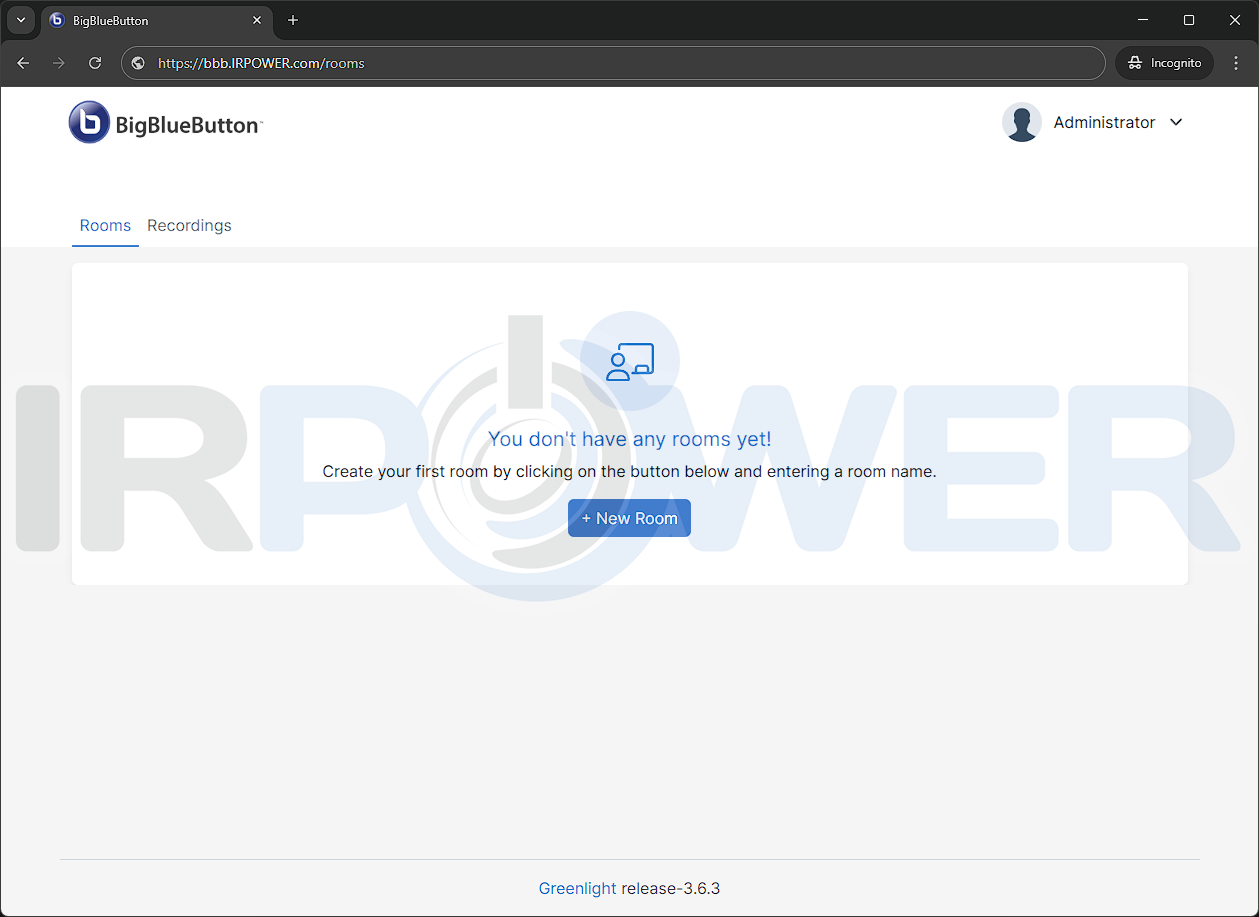Open the browser tab search chevron
Screen dimensions: 1259x917
pos(20,20)
